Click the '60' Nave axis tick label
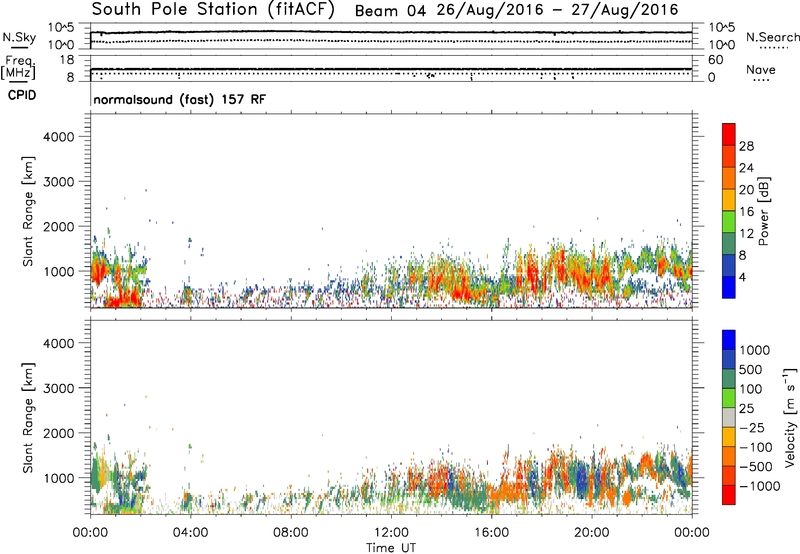The image size is (800, 554). tap(715, 60)
